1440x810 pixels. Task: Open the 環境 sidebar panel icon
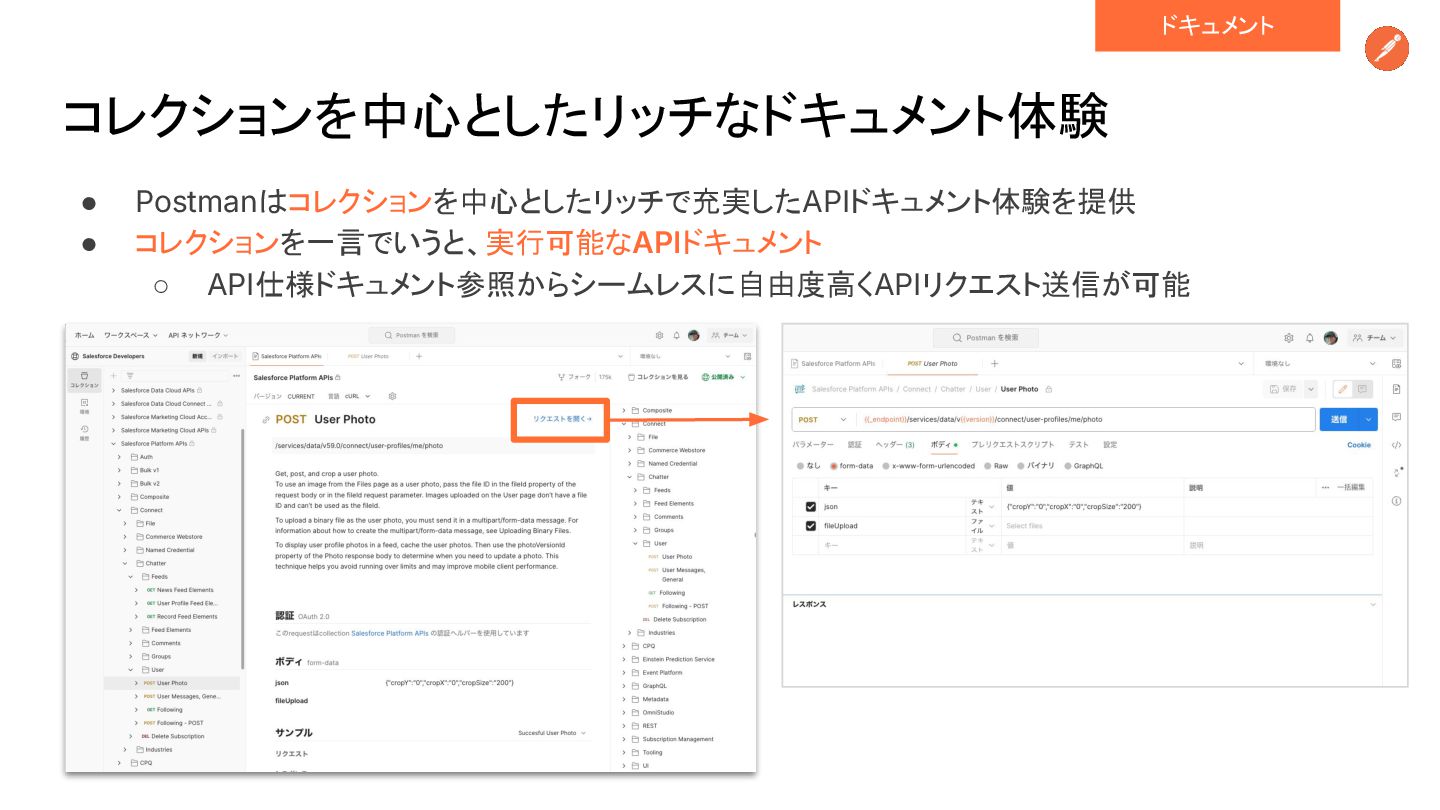(x=84, y=405)
